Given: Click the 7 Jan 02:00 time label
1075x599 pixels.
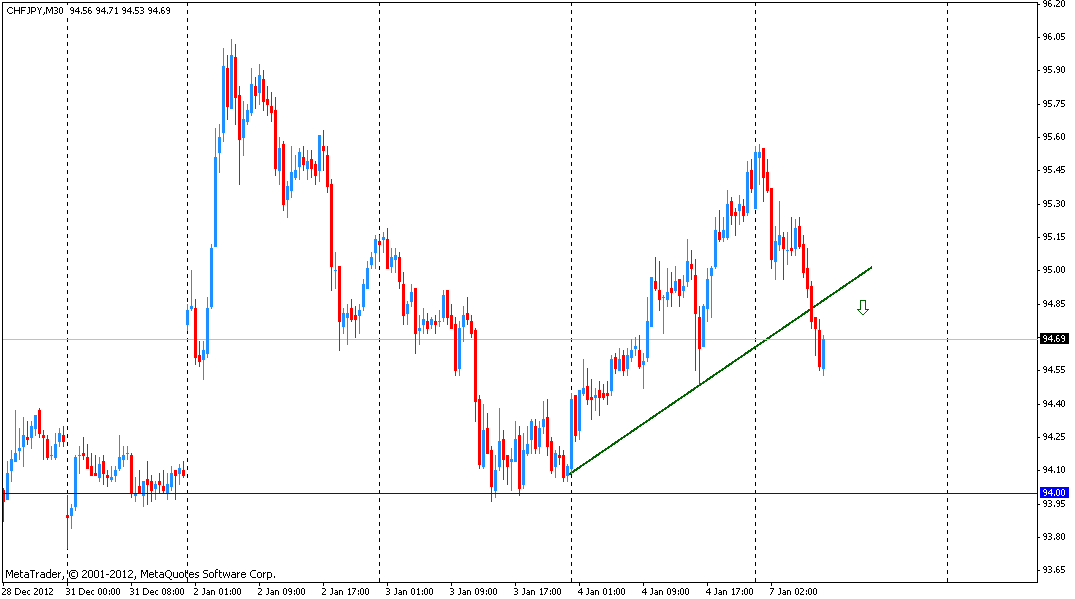Looking at the screenshot, I should pyautogui.click(x=793, y=591).
